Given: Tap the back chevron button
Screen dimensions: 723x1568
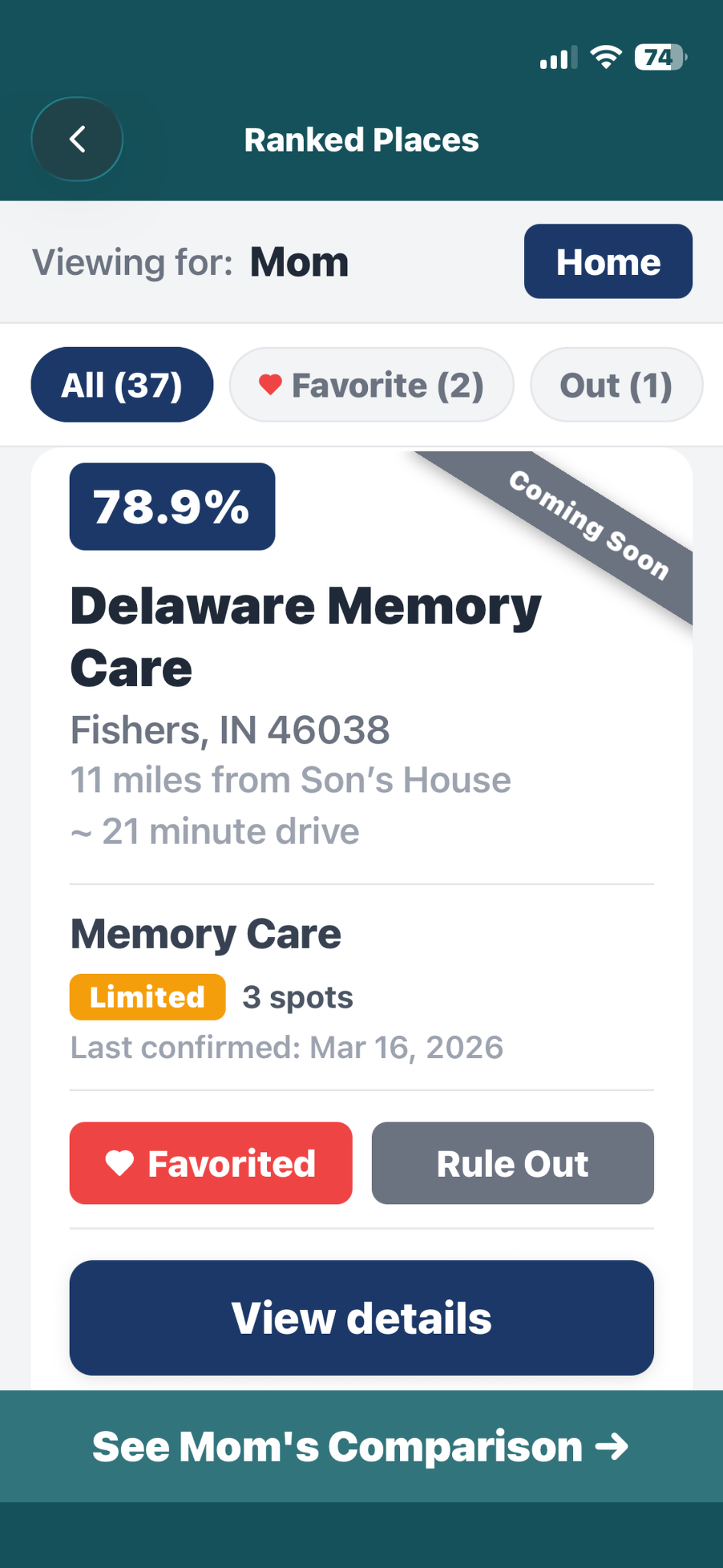Looking at the screenshot, I should (x=77, y=140).
